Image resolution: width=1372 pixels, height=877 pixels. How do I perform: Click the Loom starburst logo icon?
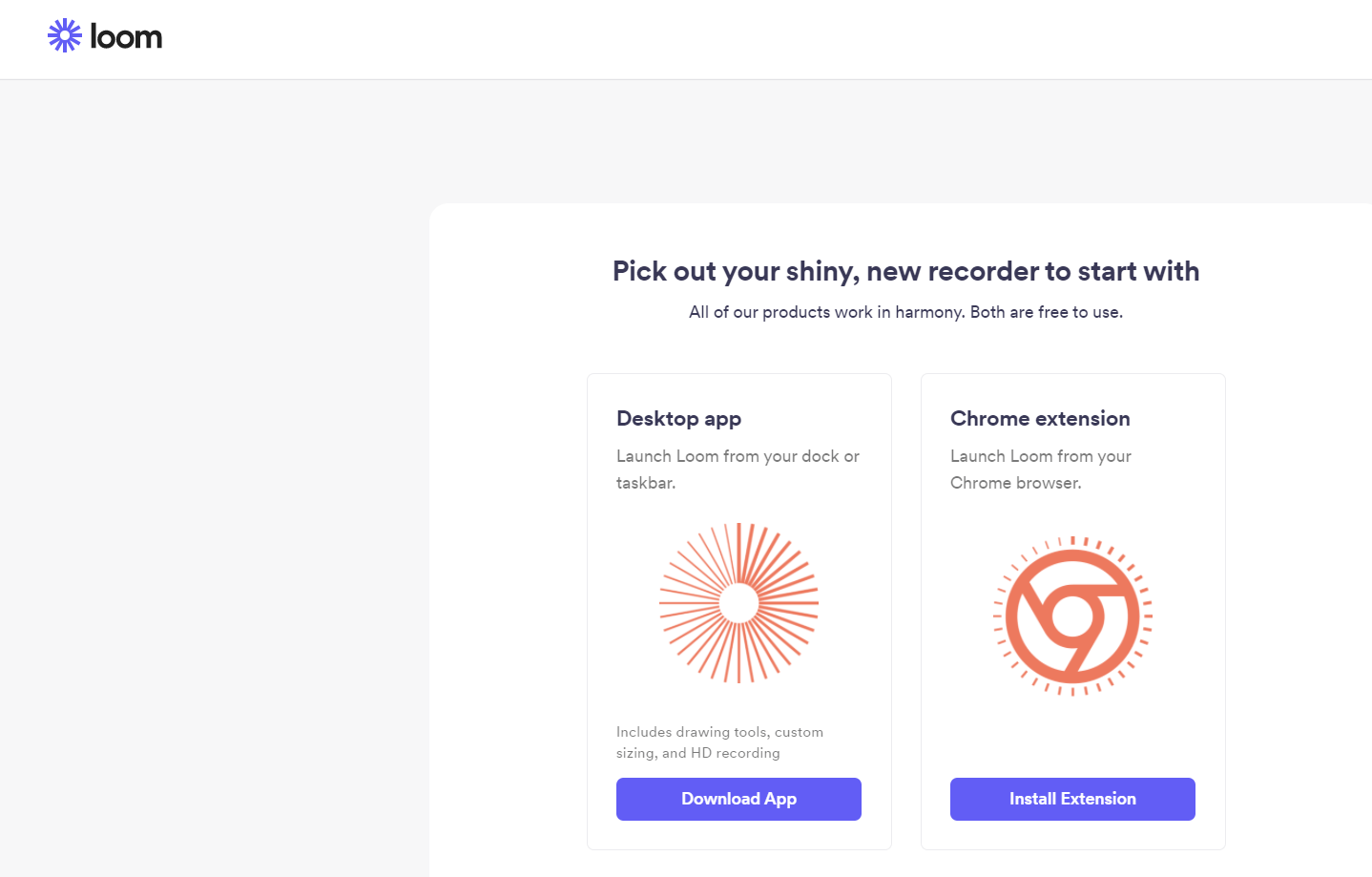point(65,36)
